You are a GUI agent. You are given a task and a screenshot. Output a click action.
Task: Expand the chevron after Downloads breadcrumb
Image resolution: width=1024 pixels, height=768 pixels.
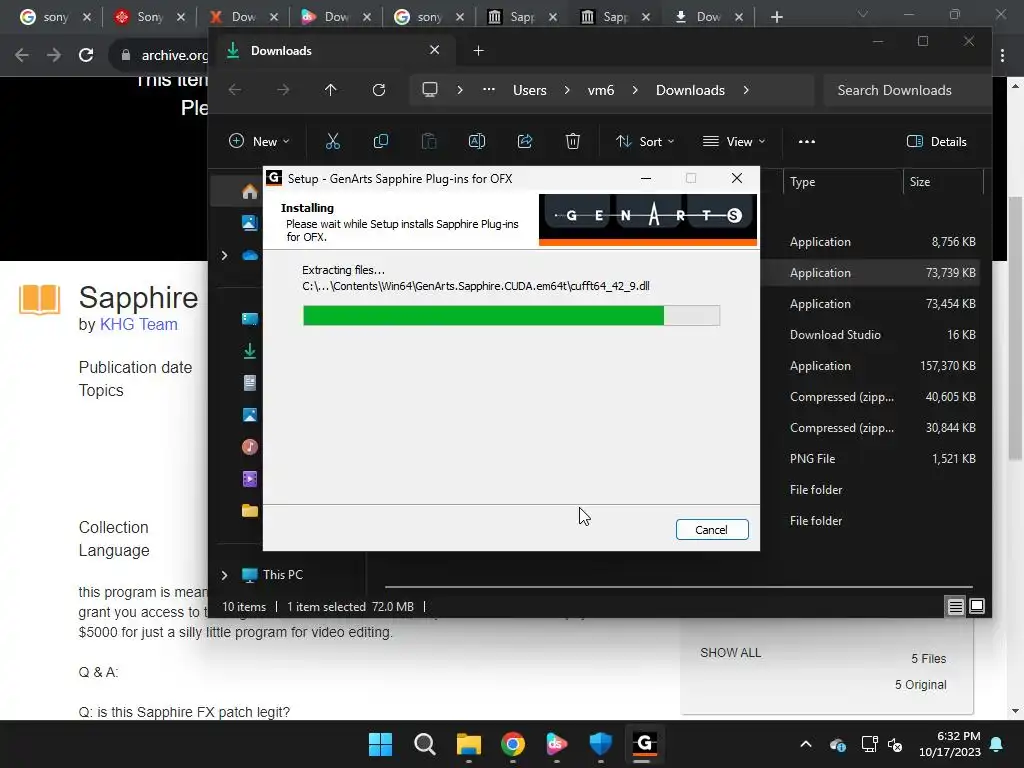tap(746, 90)
